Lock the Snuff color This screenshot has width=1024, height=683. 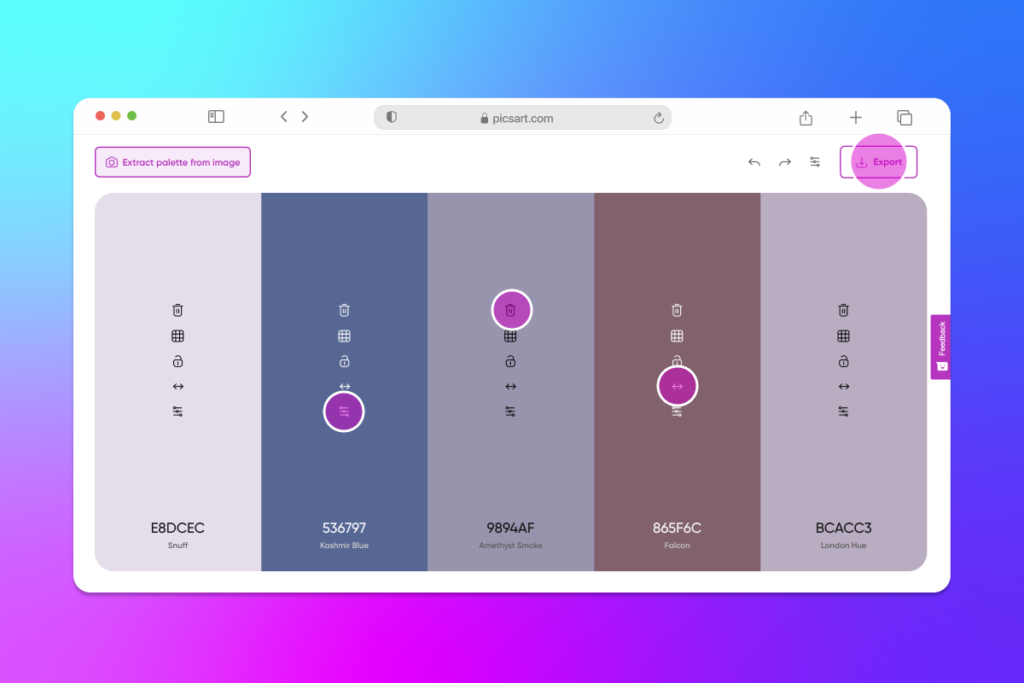[177, 360]
